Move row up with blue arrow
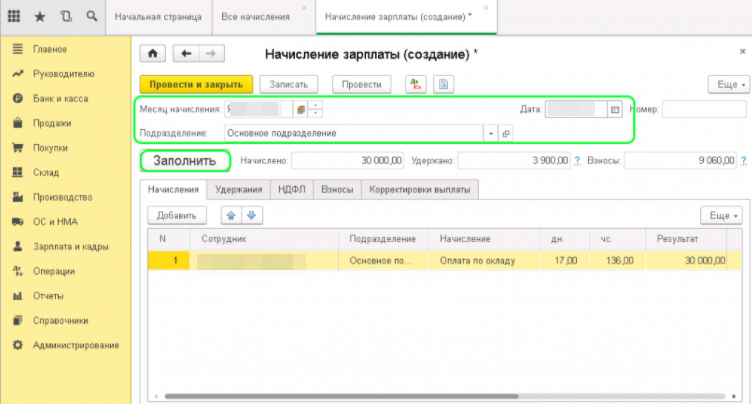The width and height of the screenshot is (752, 404). pos(231,215)
